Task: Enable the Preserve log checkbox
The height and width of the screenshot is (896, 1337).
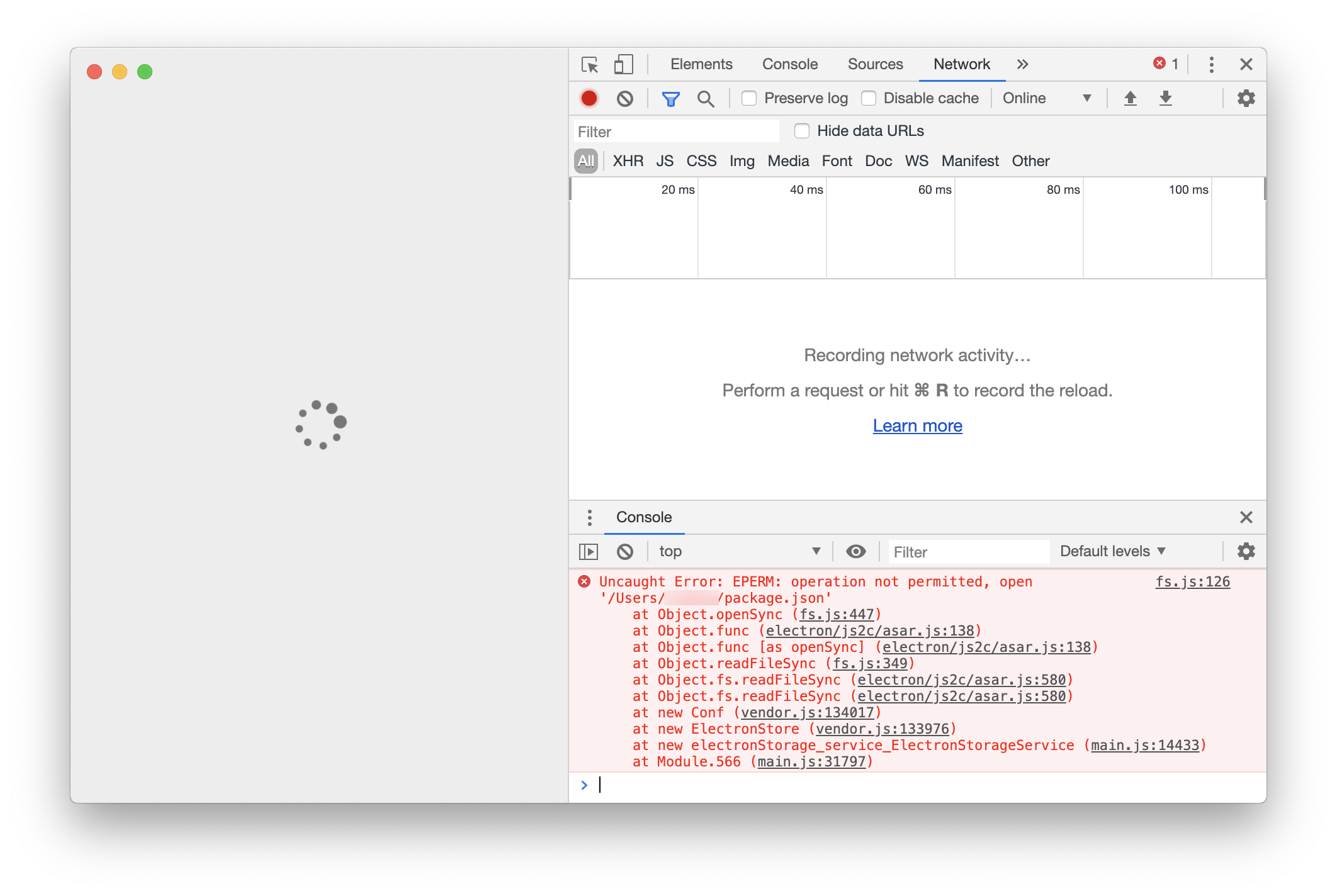Action: (748, 98)
